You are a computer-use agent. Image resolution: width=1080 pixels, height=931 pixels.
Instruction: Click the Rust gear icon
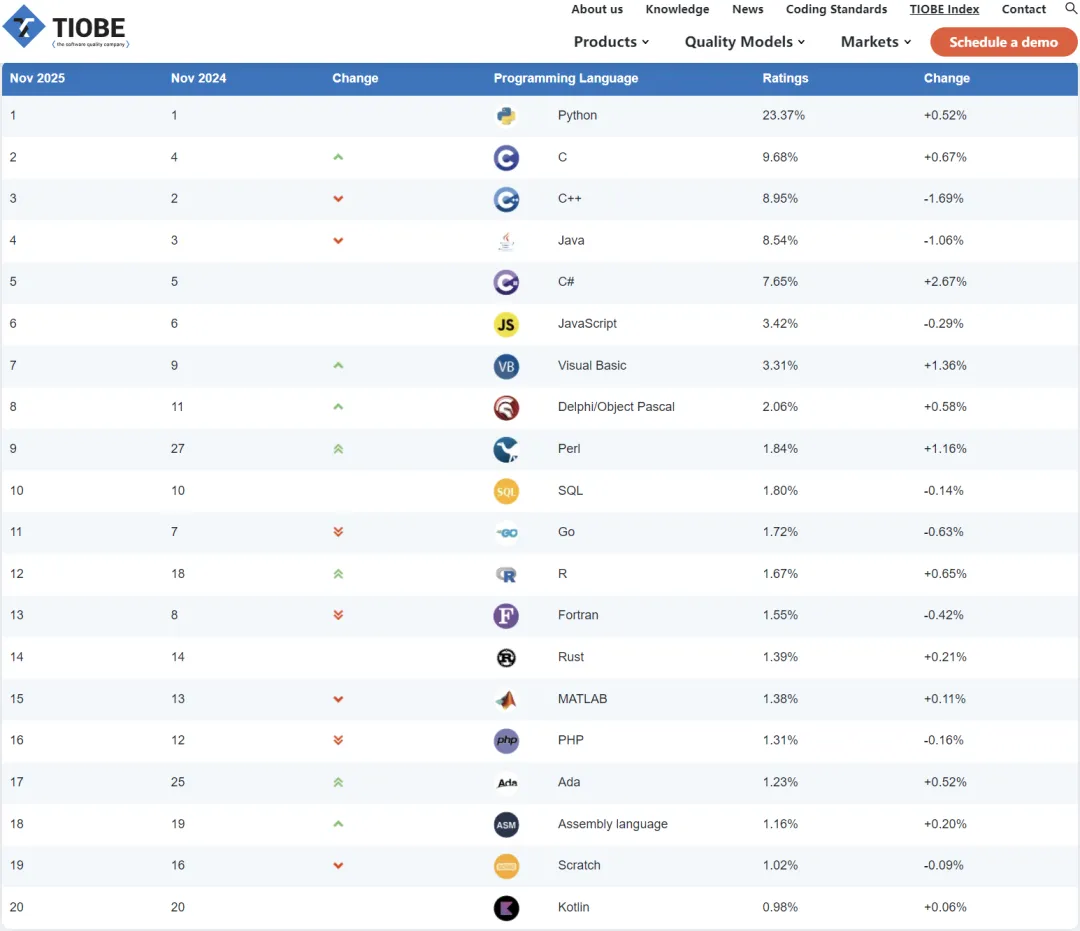(506, 658)
